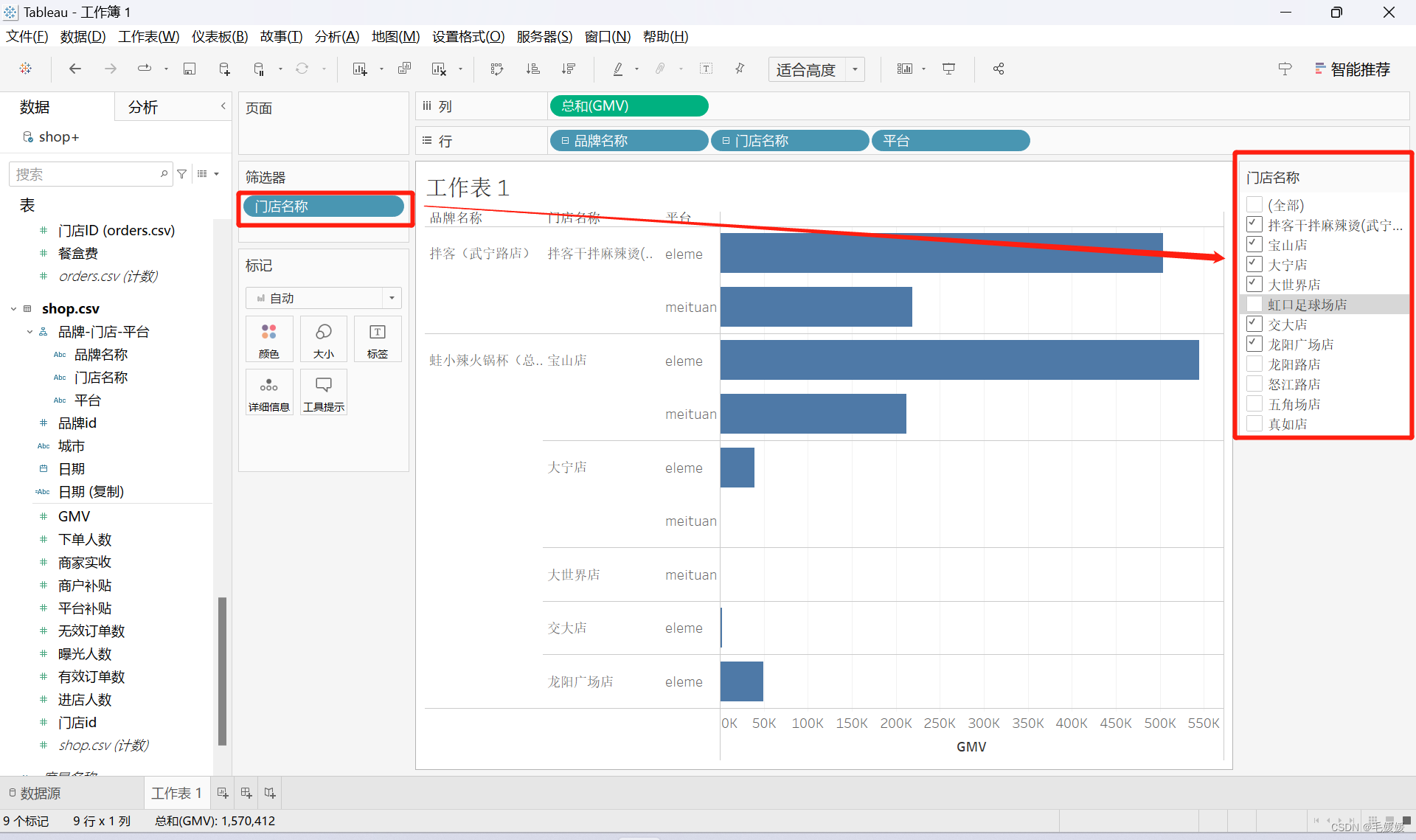Open the 设置格式(O) menu
Viewport: 1416px width, 840px height.
468,36
